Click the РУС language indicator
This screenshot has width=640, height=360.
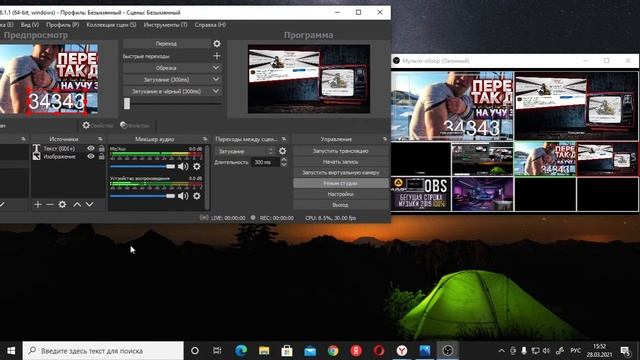(576, 351)
